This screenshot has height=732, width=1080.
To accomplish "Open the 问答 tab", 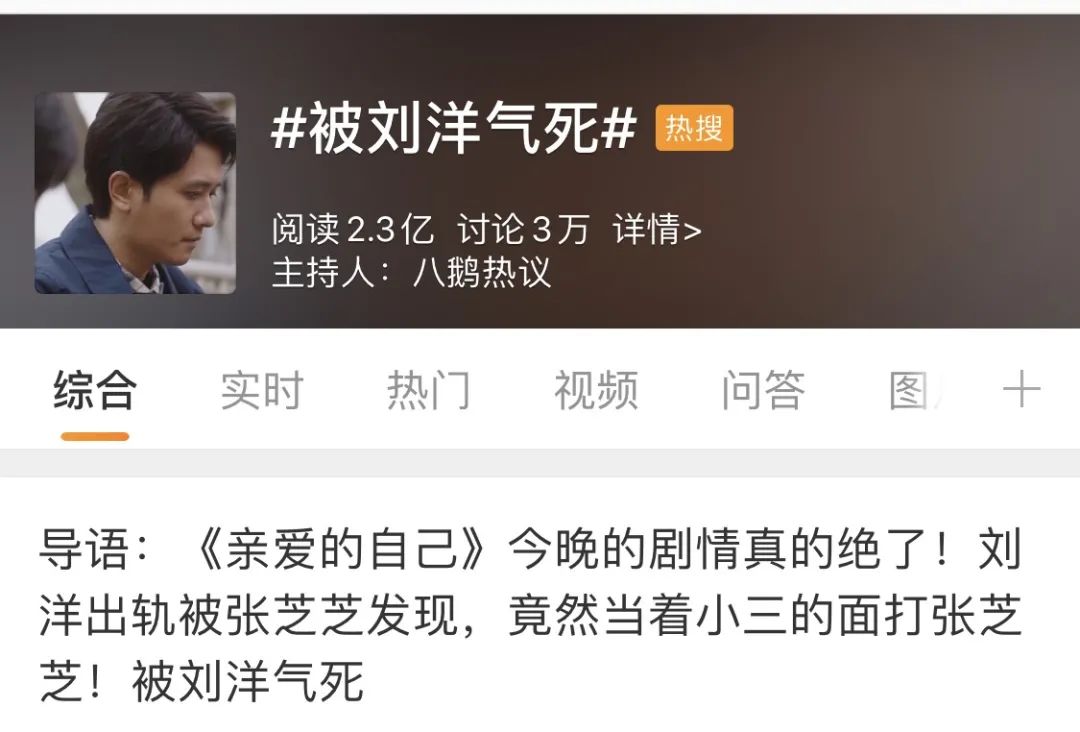I will [x=763, y=390].
